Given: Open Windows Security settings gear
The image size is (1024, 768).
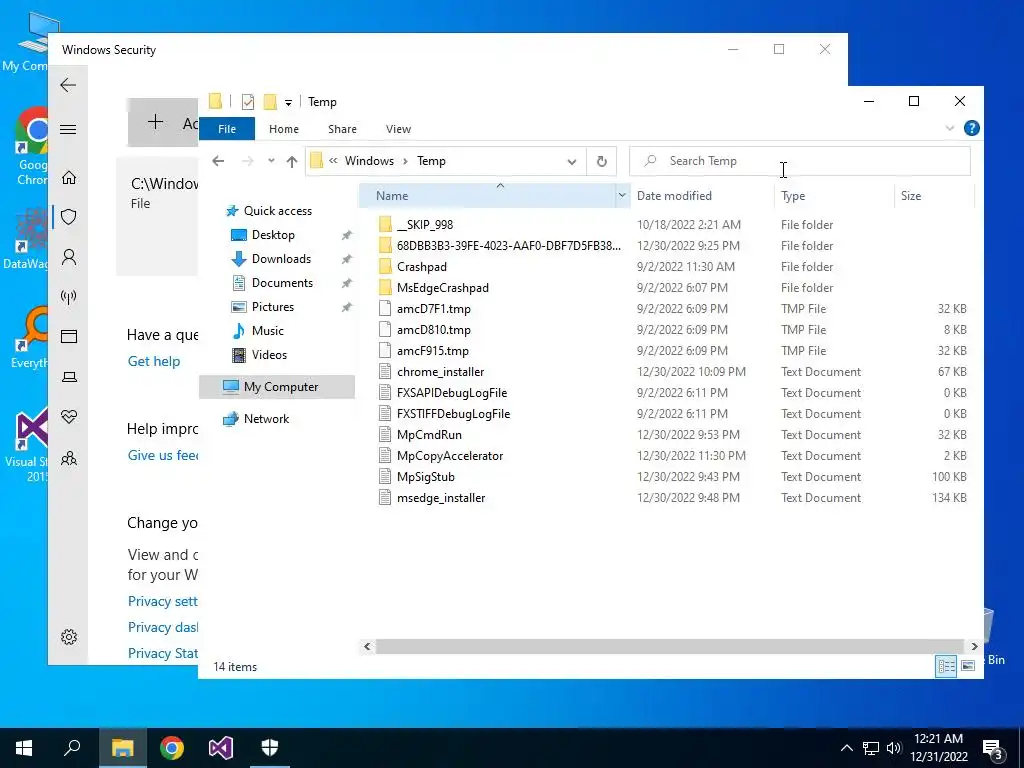Looking at the screenshot, I should click(69, 637).
